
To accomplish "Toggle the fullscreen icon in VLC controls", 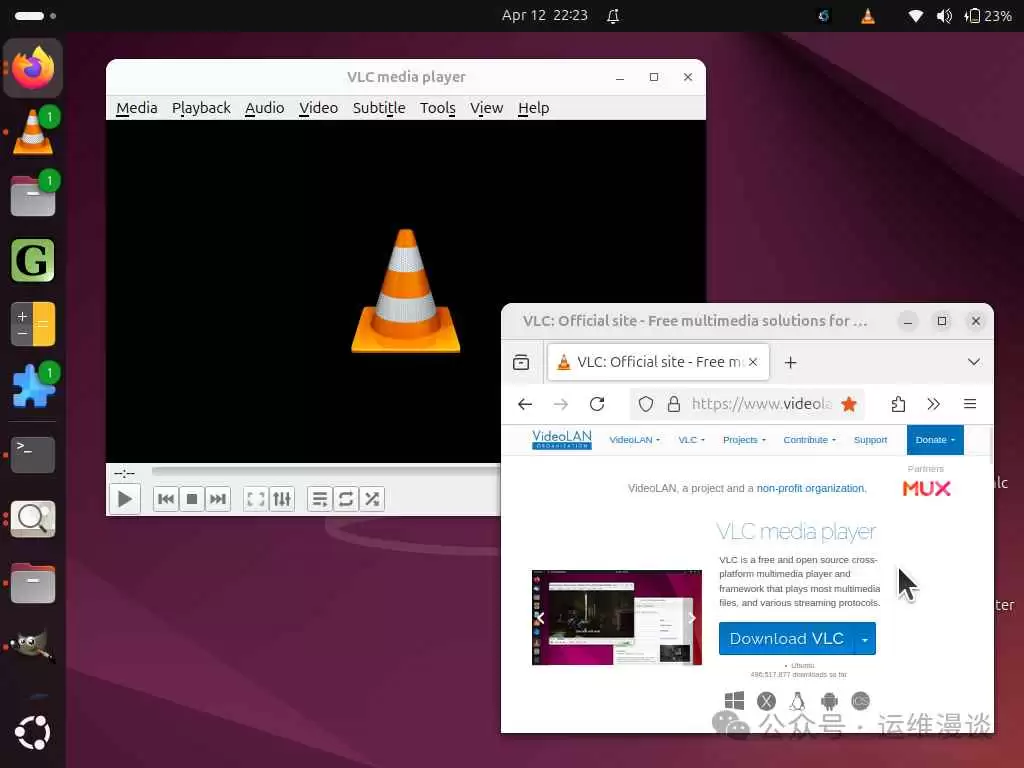I will 256,498.
